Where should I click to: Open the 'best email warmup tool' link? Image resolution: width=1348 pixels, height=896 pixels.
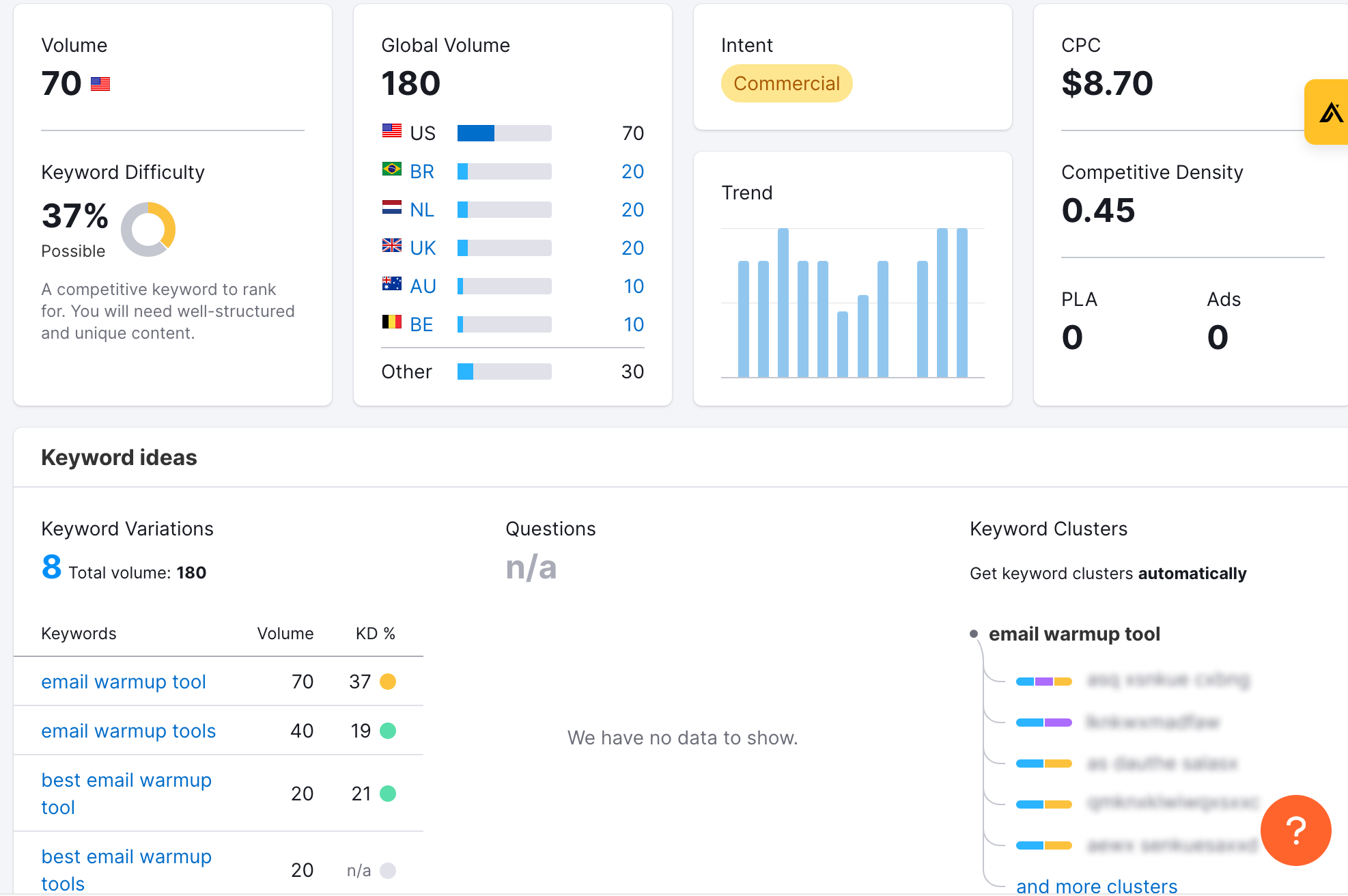point(126,793)
